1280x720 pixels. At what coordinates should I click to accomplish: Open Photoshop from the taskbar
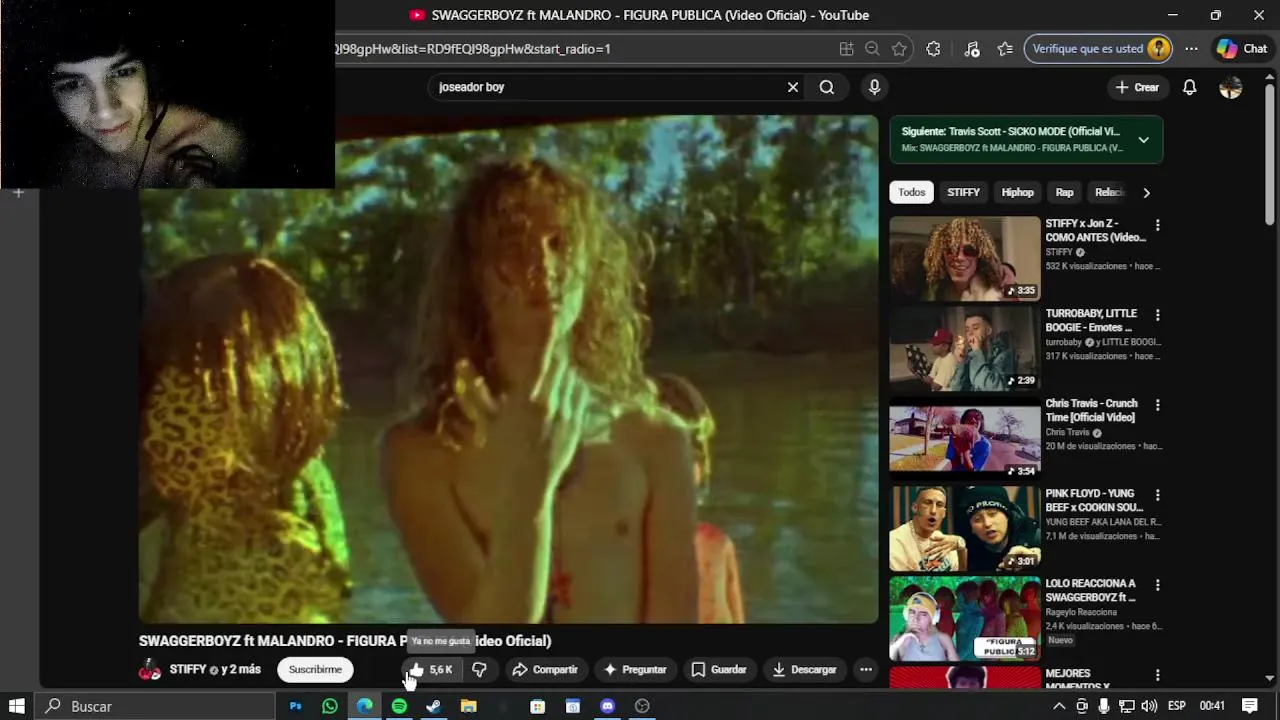295,706
